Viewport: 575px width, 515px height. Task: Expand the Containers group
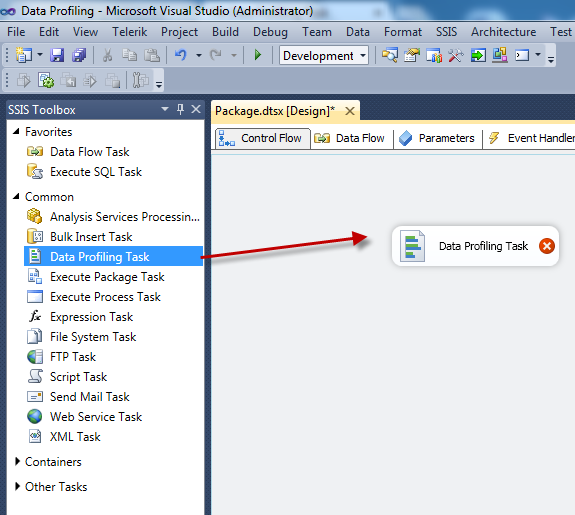coord(17,461)
